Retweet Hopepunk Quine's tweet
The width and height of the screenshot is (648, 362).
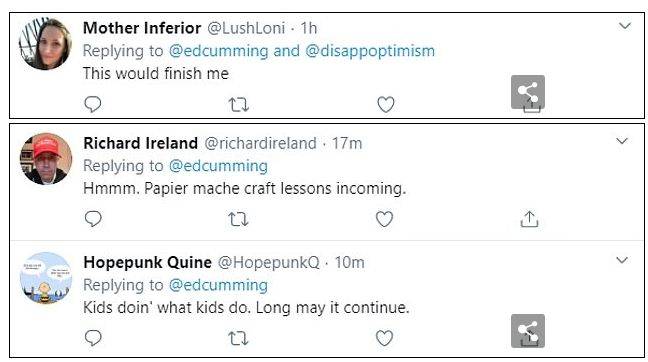[239, 338]
